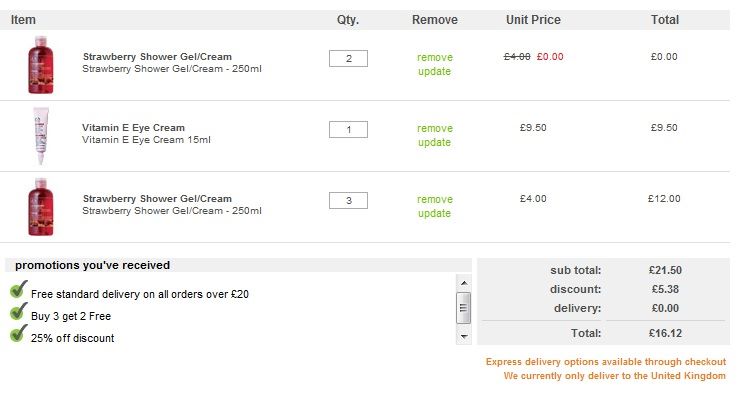This screenshot has width=743, height=413.
Task: Update the first Strawberry Shower Gel quantity
Action: pyautogui.click(x=434, y=72)
